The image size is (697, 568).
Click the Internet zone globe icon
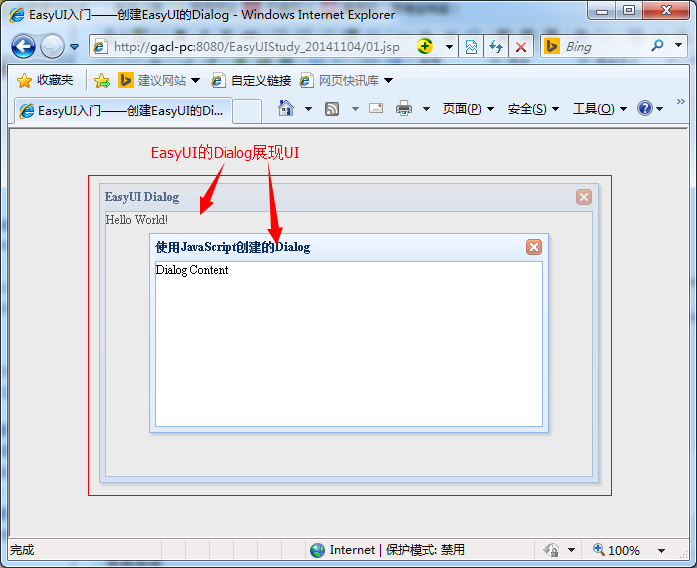317,550
